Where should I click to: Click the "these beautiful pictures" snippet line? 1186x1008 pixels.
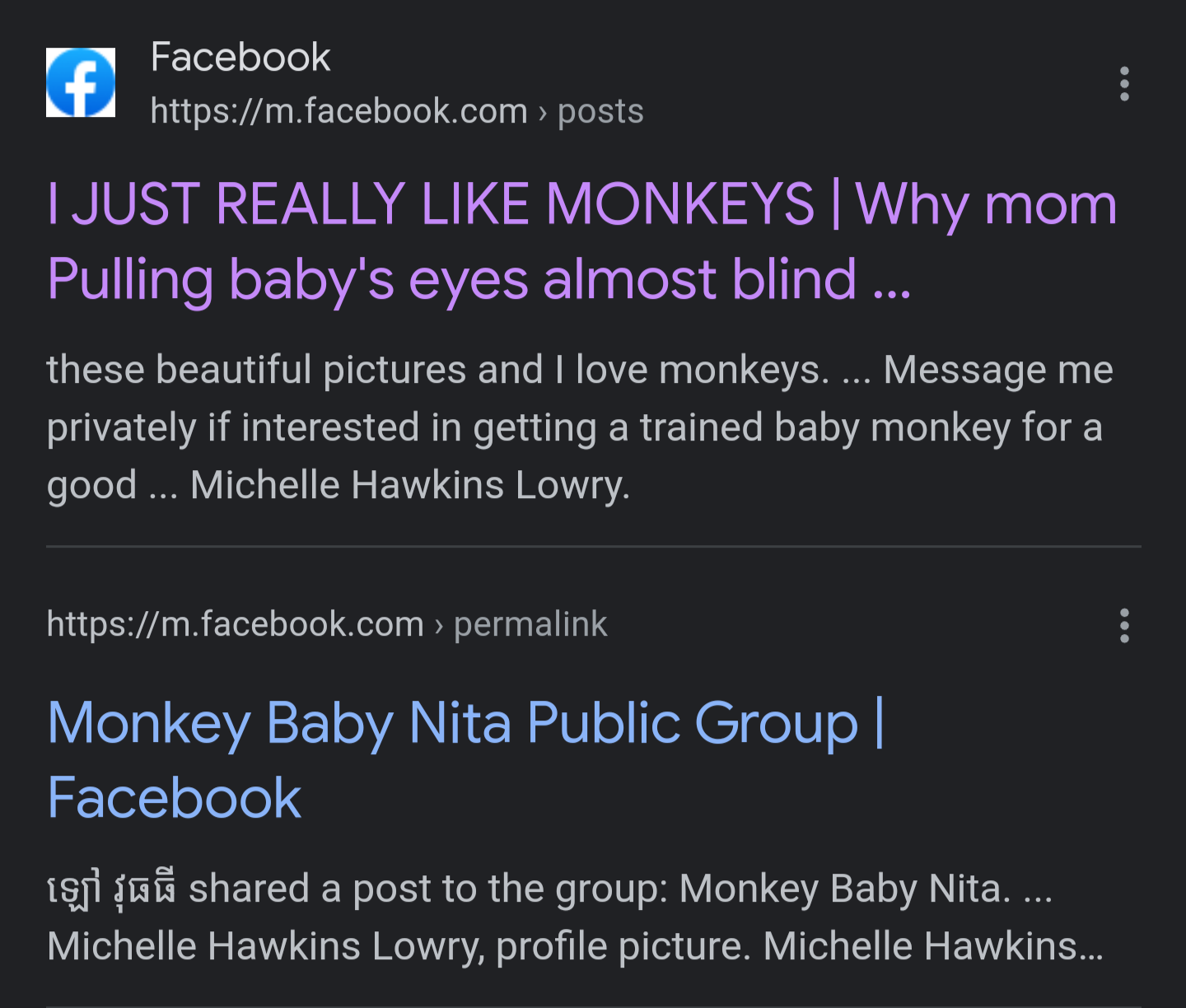[256, 370]
